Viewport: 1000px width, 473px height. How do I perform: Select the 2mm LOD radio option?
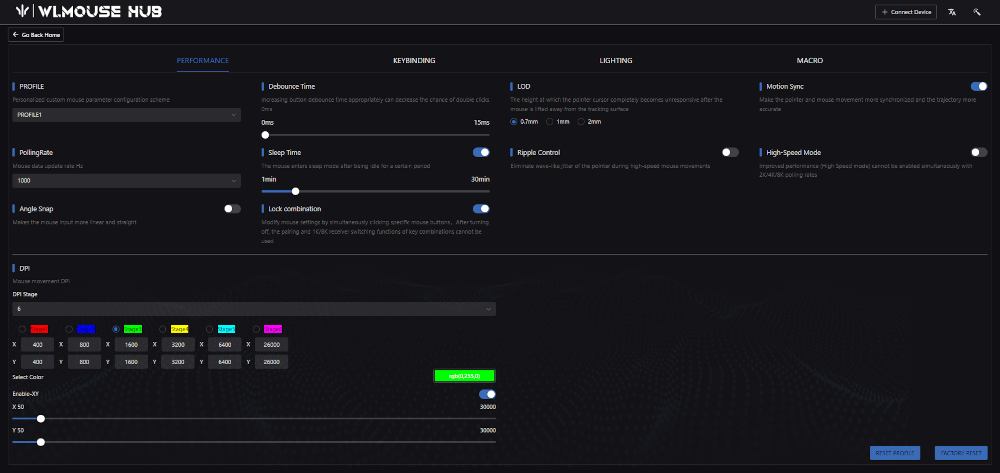(x=583, y=121)
